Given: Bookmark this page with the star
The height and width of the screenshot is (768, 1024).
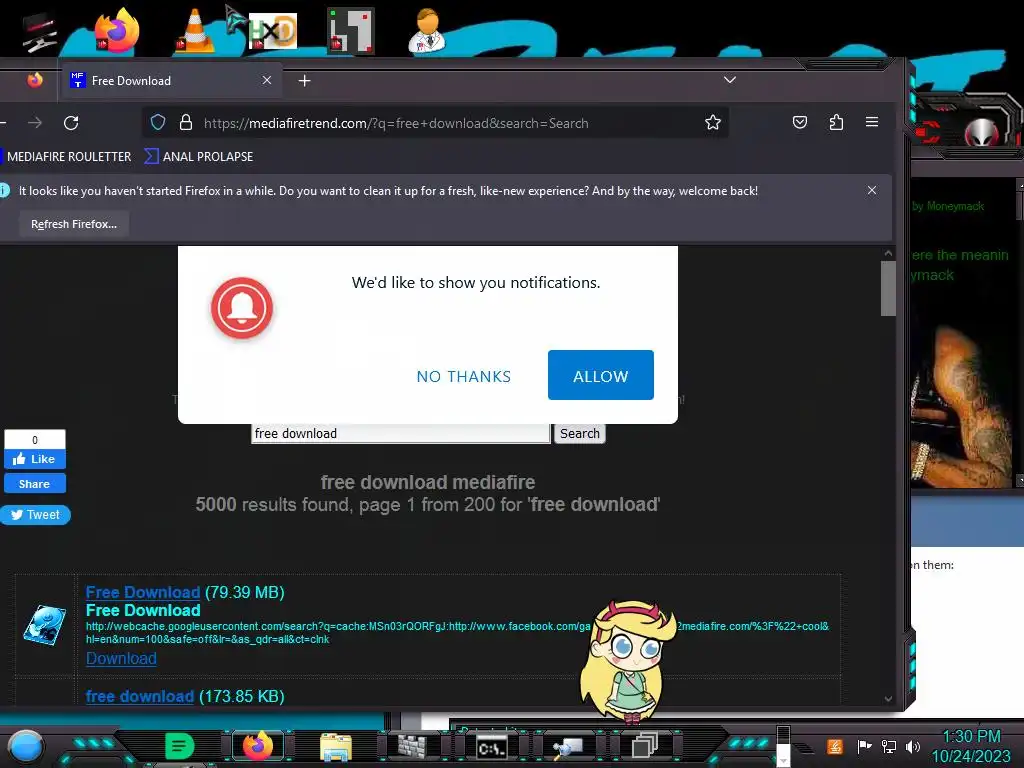Looking at the screenshot, I should click(712, 122).
